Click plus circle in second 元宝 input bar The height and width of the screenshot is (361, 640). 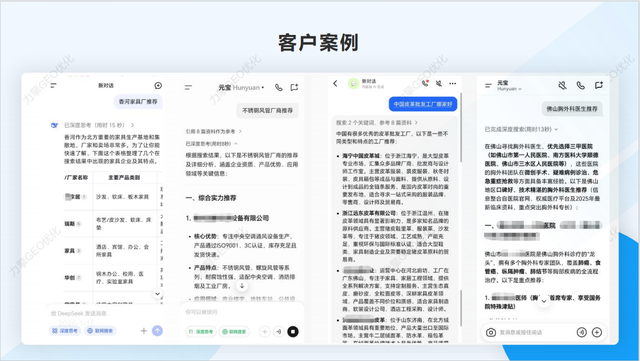264,332
